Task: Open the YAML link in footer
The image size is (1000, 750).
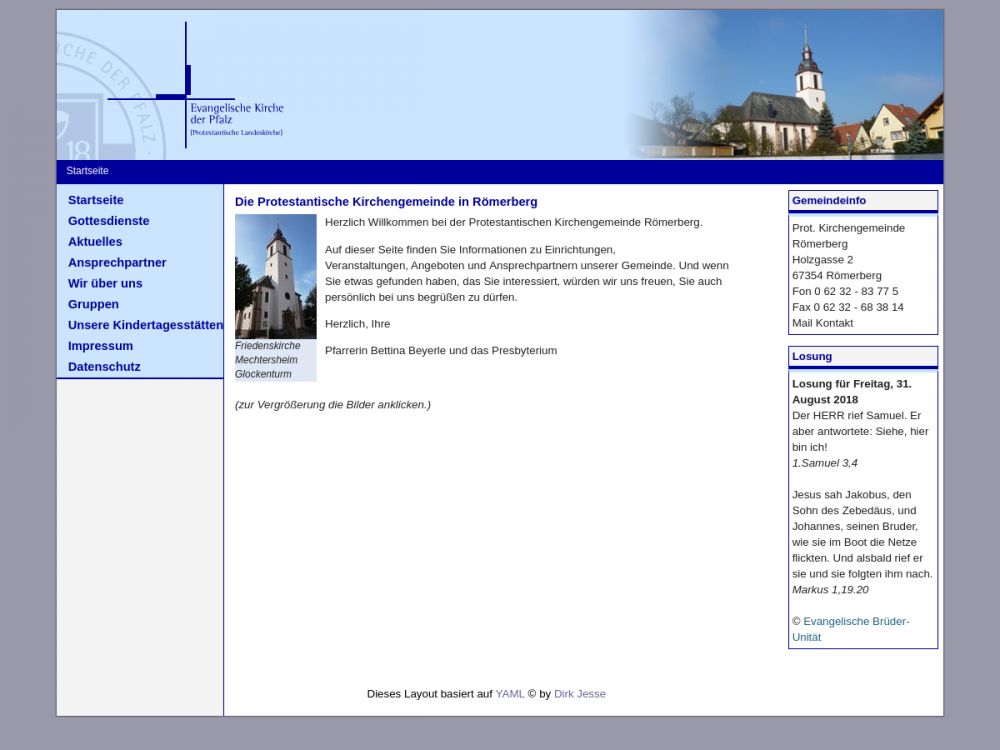Action: pyautogui.click(x=509, y=694)
